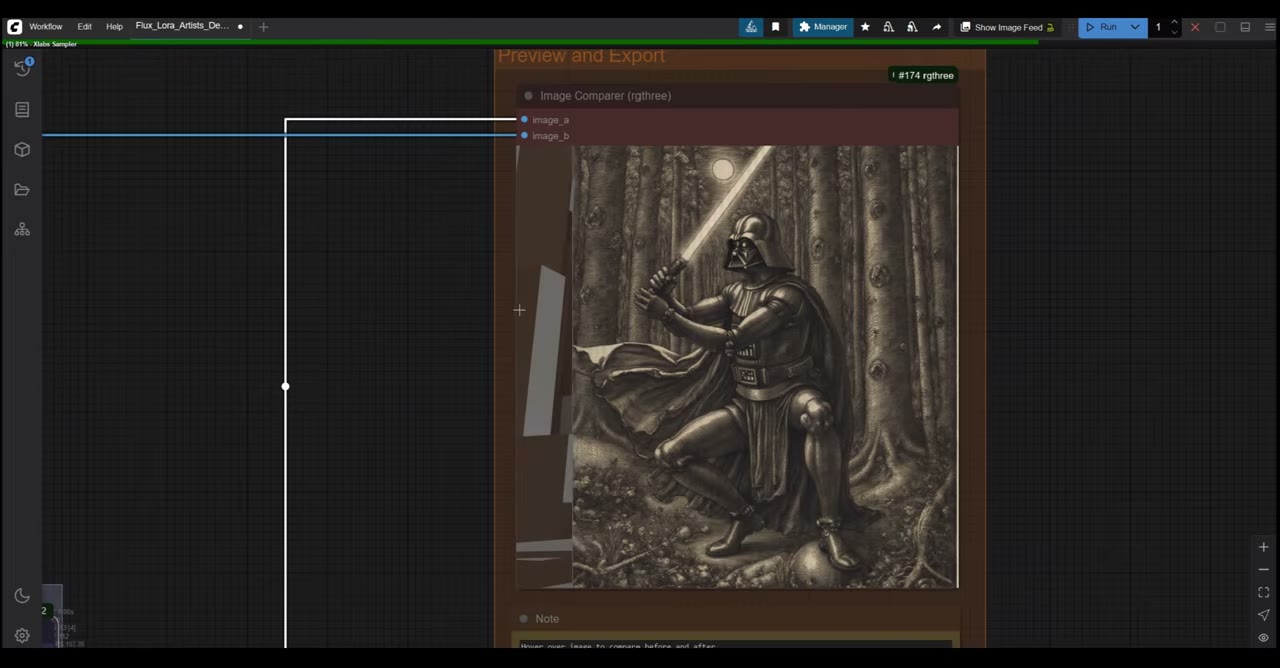Add a new workflow tab with plus

pos(263,27)
